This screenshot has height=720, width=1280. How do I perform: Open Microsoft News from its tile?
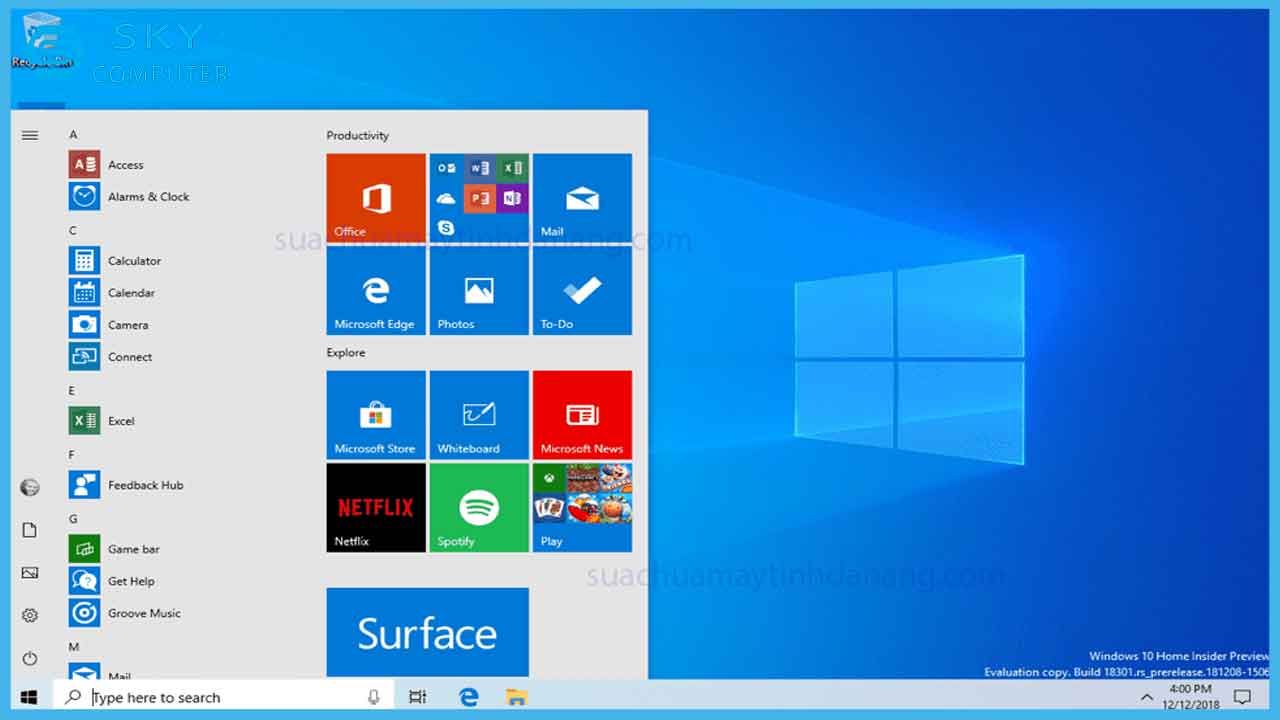click(582, 414)
